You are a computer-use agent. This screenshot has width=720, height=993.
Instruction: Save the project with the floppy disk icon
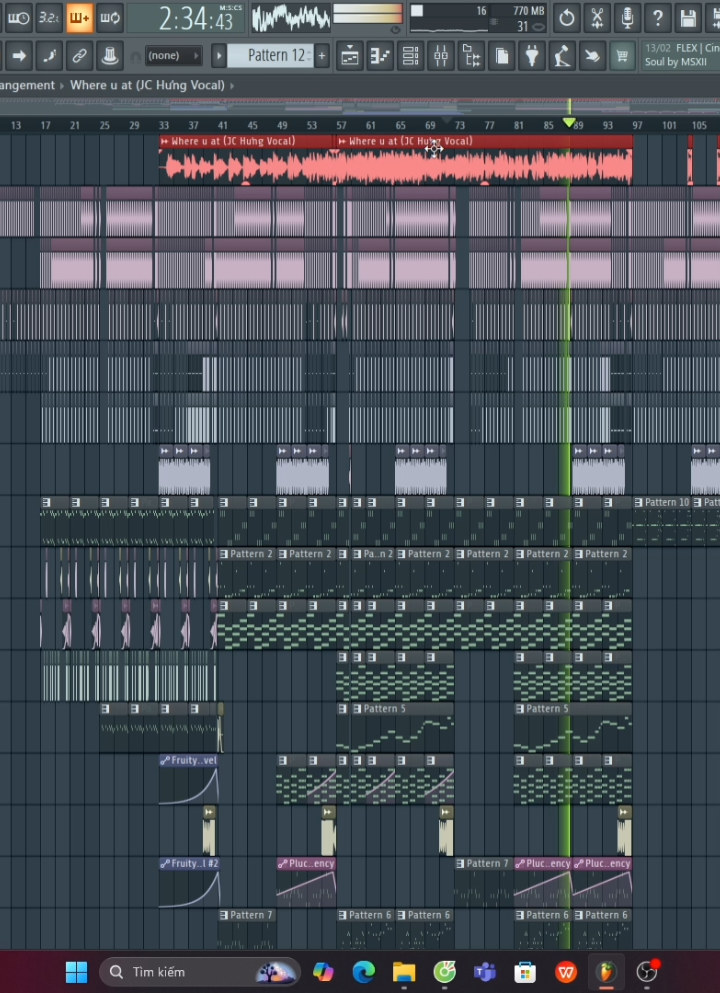tap(688, 18)
